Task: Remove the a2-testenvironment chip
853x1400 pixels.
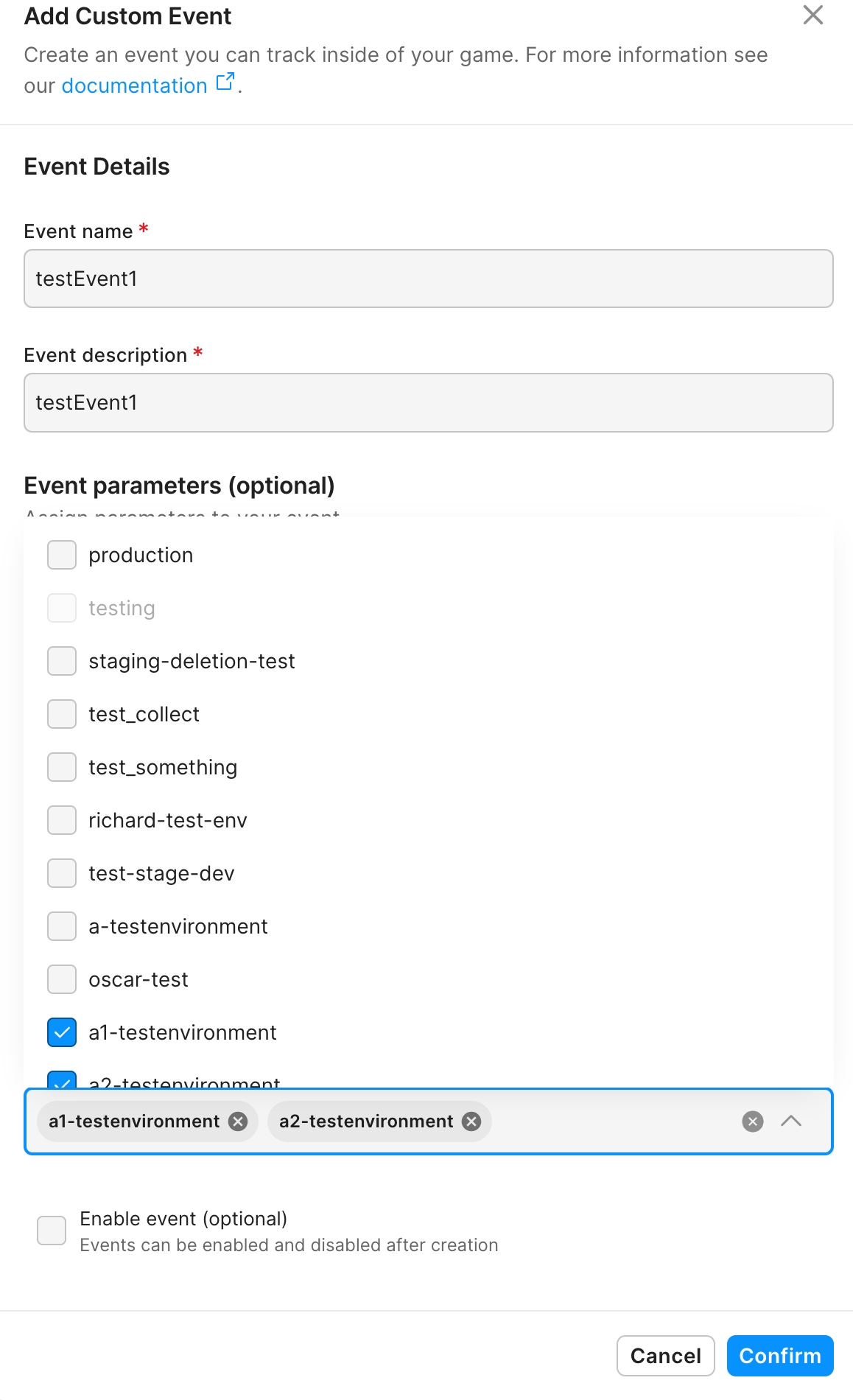Action: coord(471,1121)
